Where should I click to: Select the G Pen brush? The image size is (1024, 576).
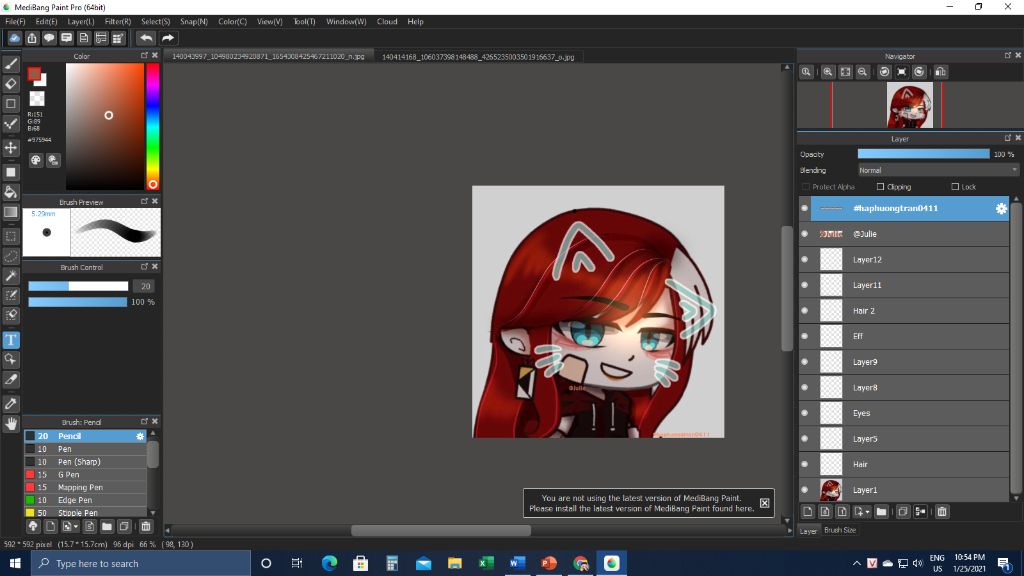click(86, 475)
